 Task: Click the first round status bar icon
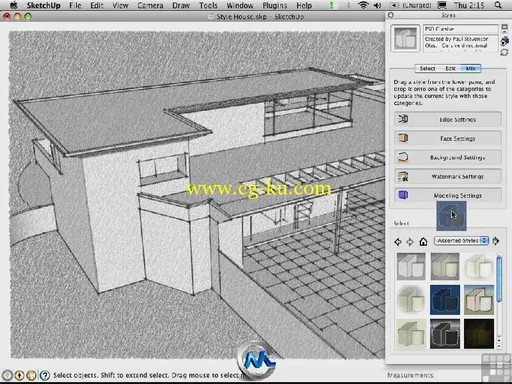pyautogui.click(x=7, y=375)
